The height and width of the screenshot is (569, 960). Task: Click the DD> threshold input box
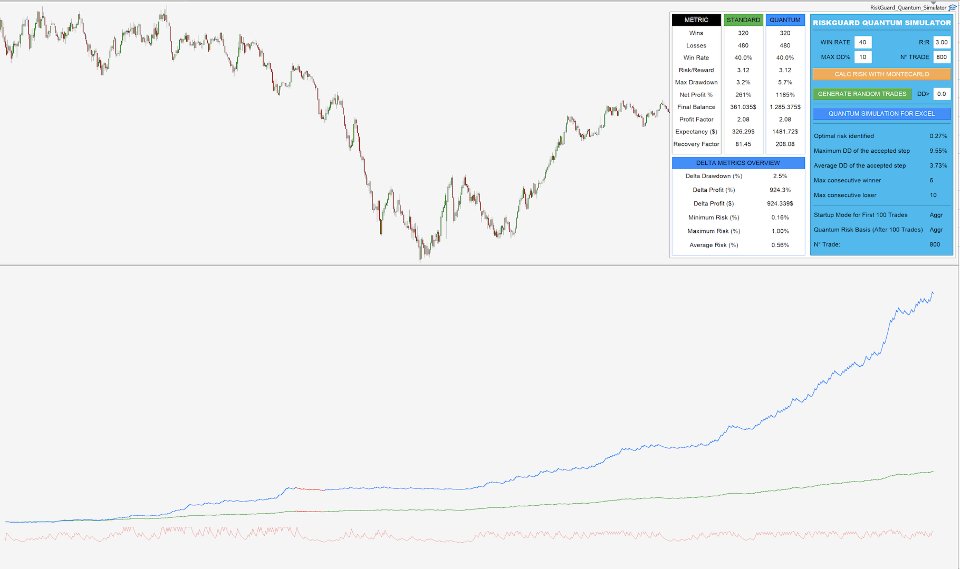(x=941, y=93)
